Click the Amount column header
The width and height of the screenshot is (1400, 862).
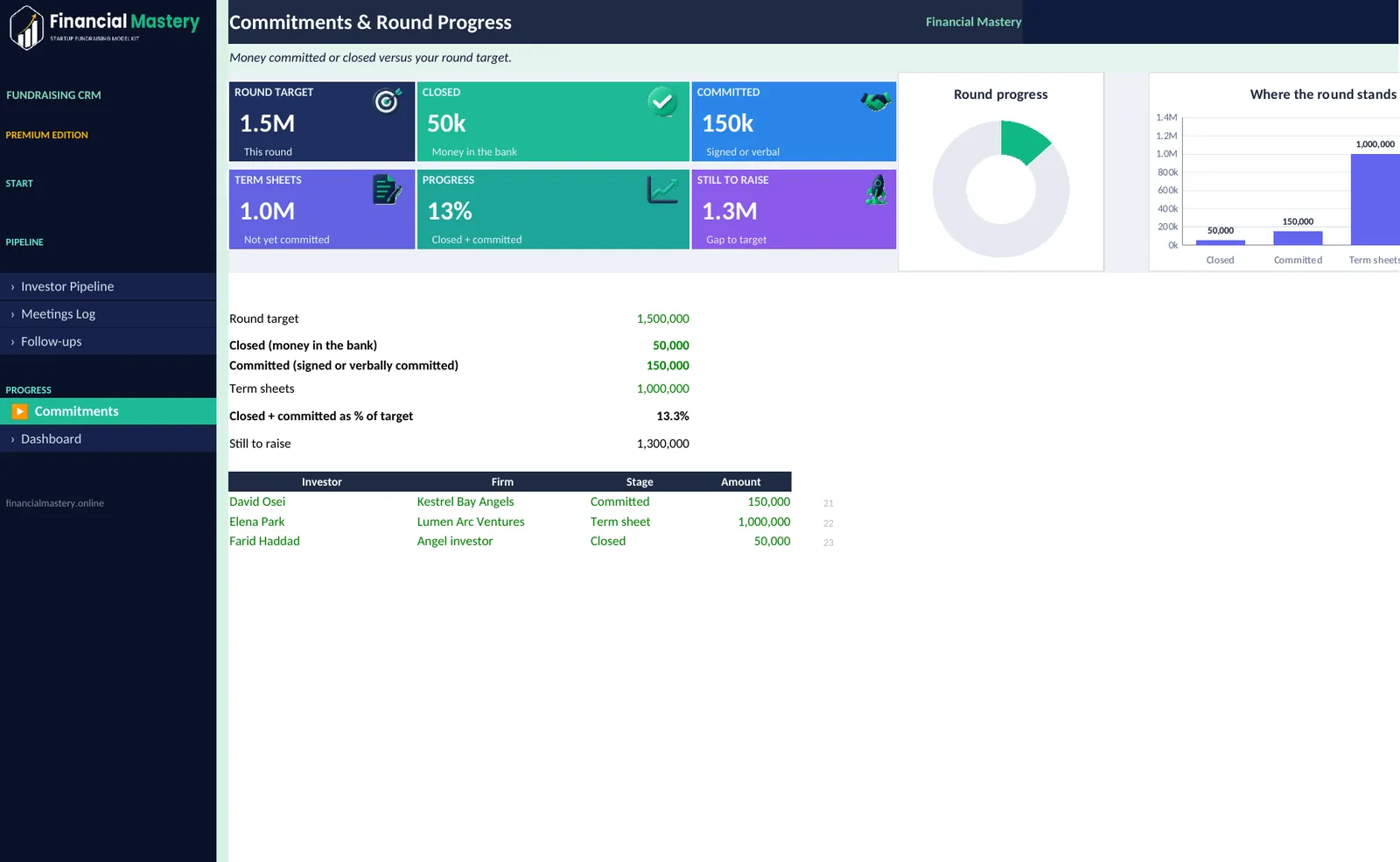(x=741, y=482)
